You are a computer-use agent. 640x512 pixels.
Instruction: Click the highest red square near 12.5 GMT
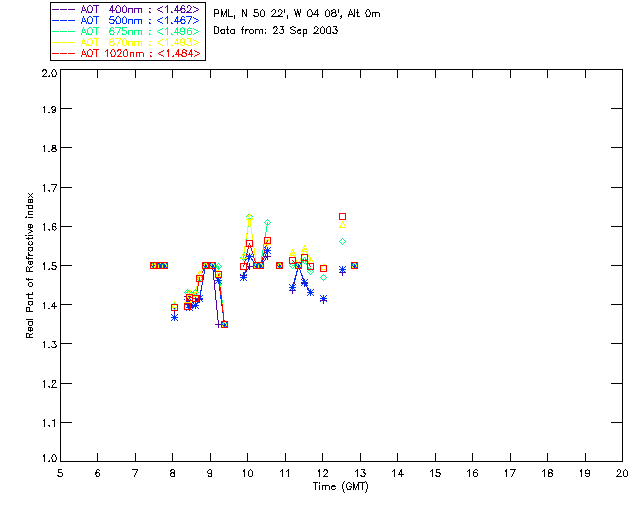tap(342, 216)
